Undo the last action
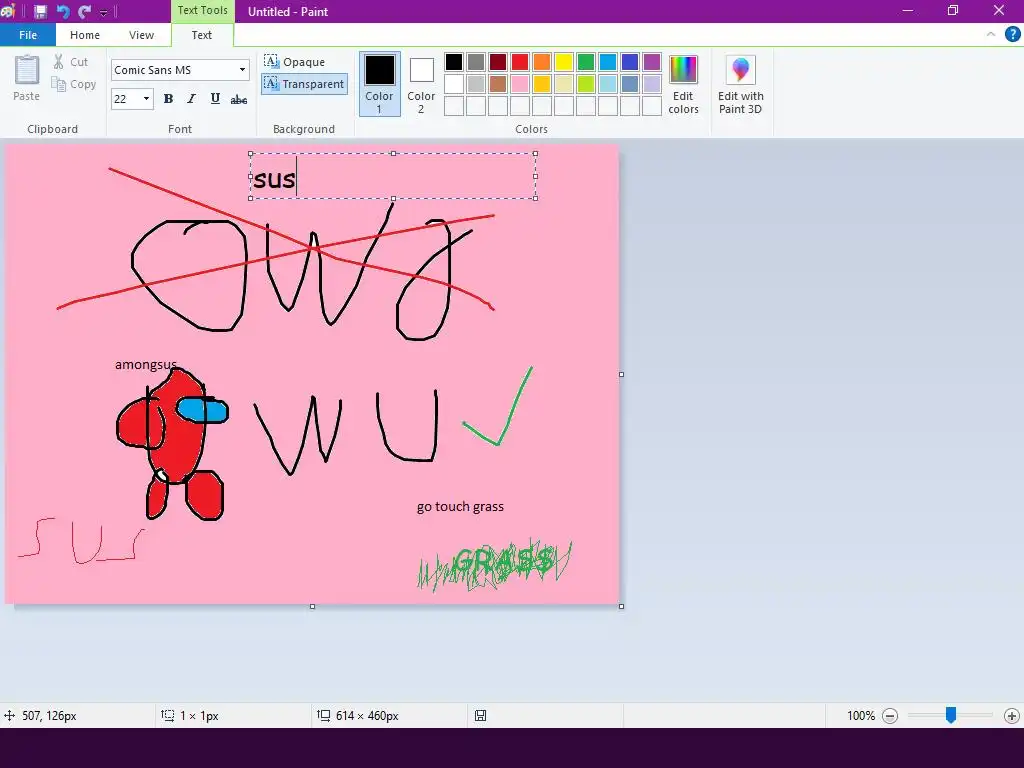 tap(63, 11)
